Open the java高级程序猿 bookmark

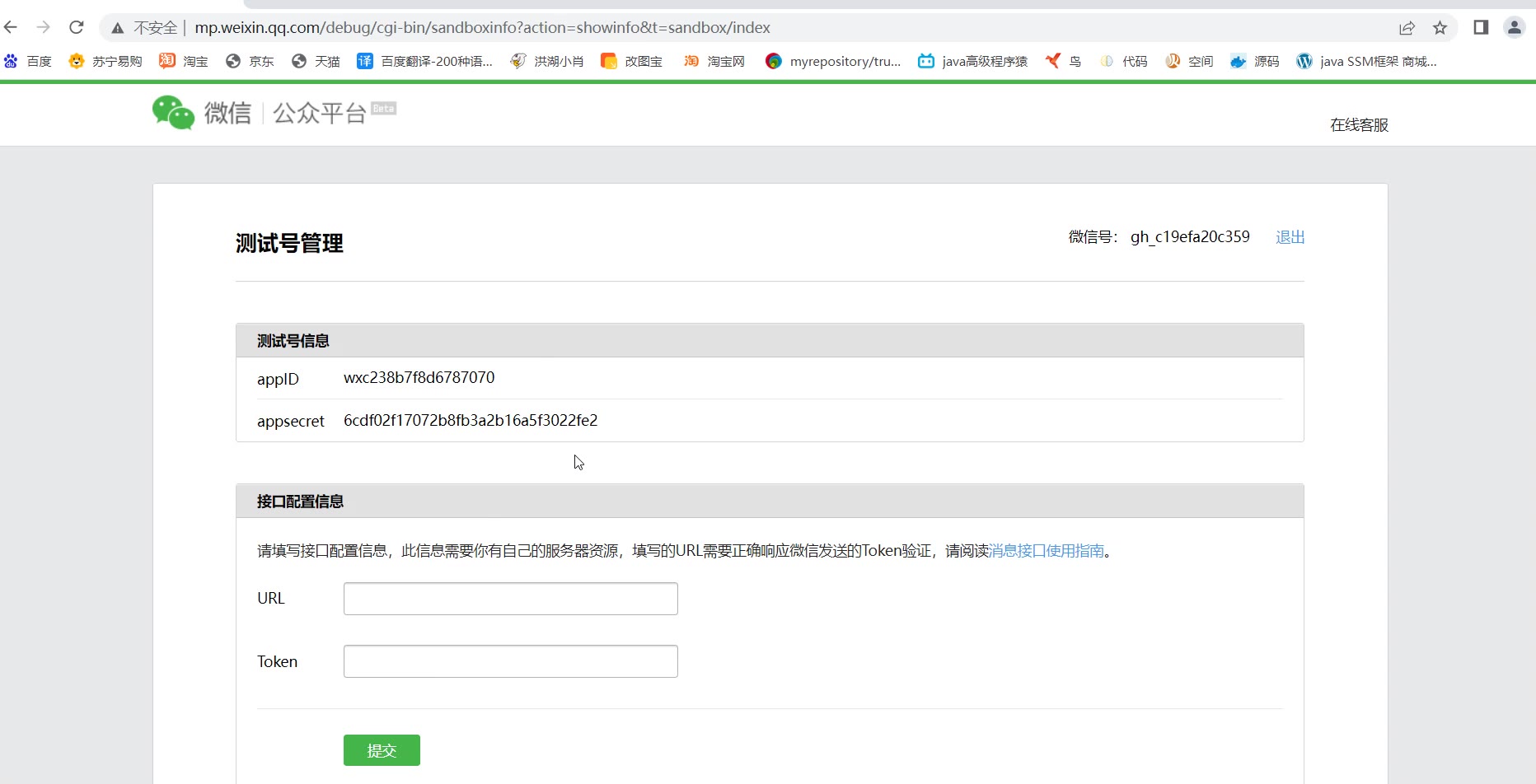pyautogui.click(x=973, y=61)
